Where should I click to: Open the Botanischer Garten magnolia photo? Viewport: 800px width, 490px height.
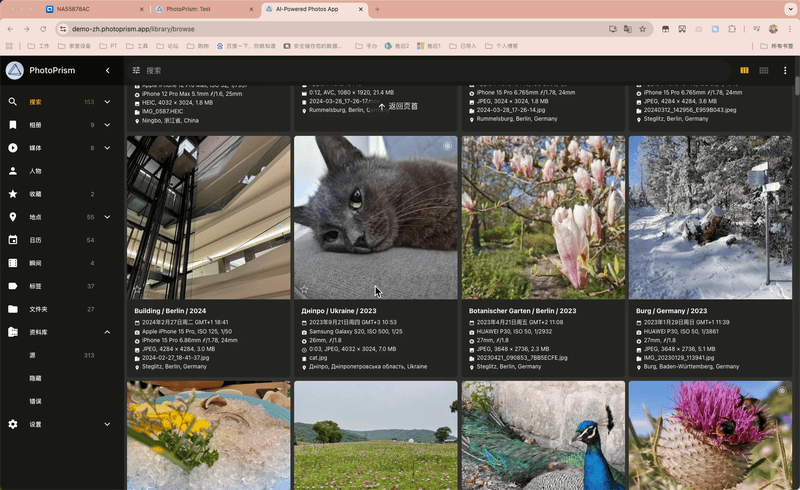[543, 217]
